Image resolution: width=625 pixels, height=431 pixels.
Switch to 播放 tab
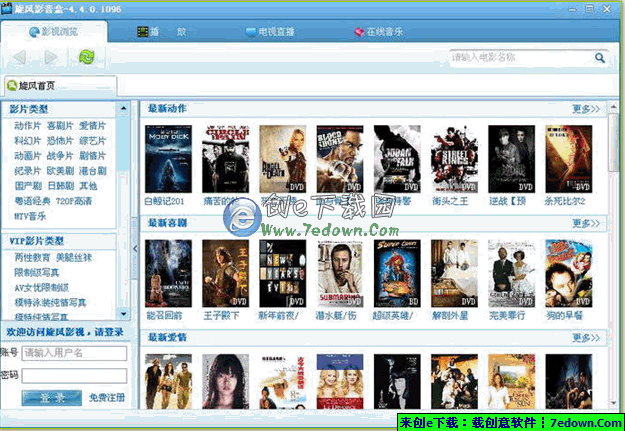[x=161, y=31]
